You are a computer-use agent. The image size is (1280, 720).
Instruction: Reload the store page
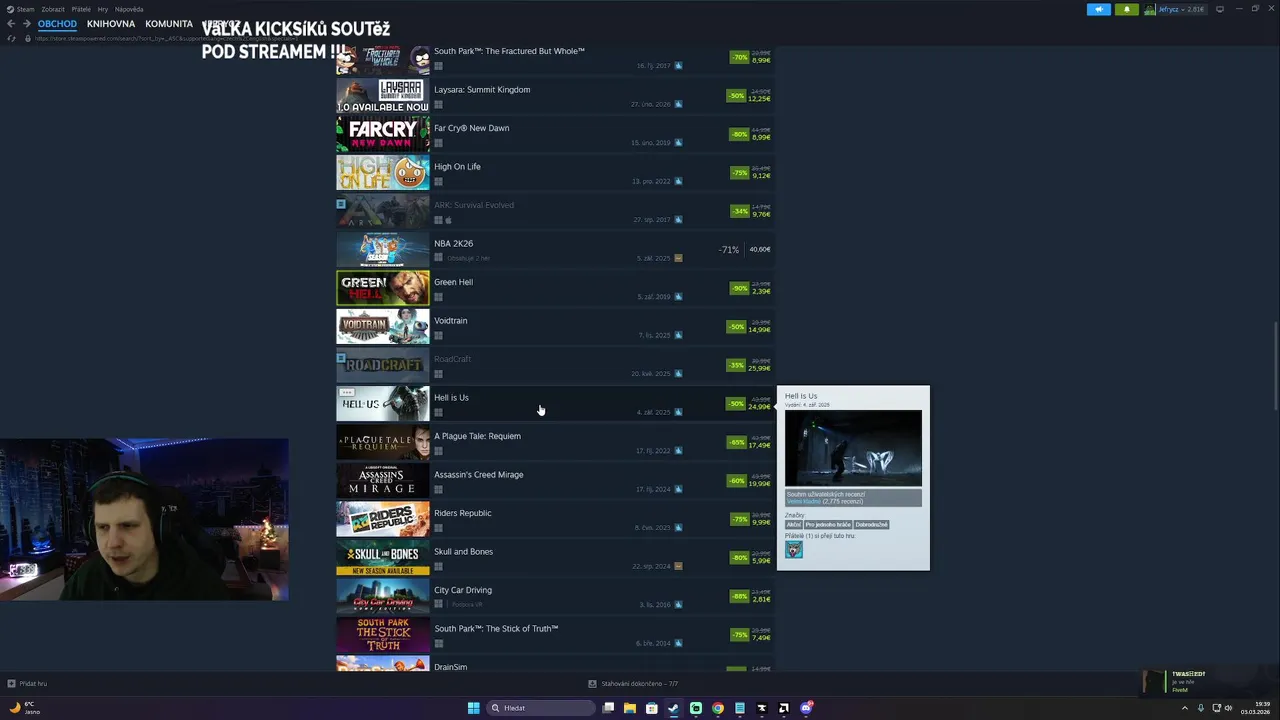click(11, 38)
